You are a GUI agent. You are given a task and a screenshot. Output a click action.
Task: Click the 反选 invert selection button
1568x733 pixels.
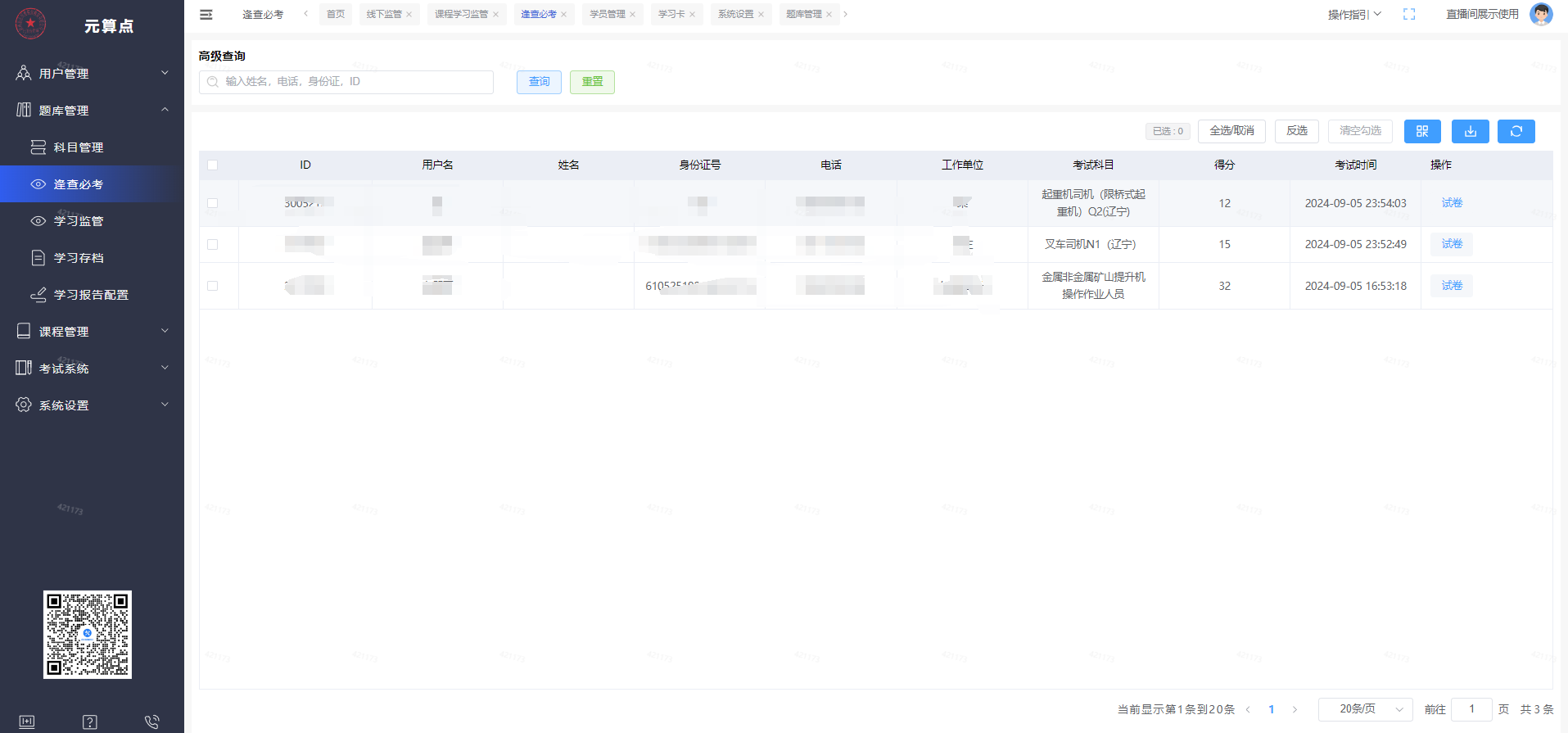coord(1297,131)
